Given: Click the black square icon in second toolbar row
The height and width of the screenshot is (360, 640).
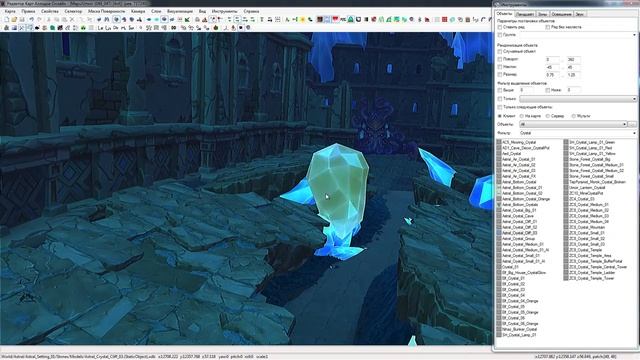Looking at the screenshot, I should (x=241, y=28).
